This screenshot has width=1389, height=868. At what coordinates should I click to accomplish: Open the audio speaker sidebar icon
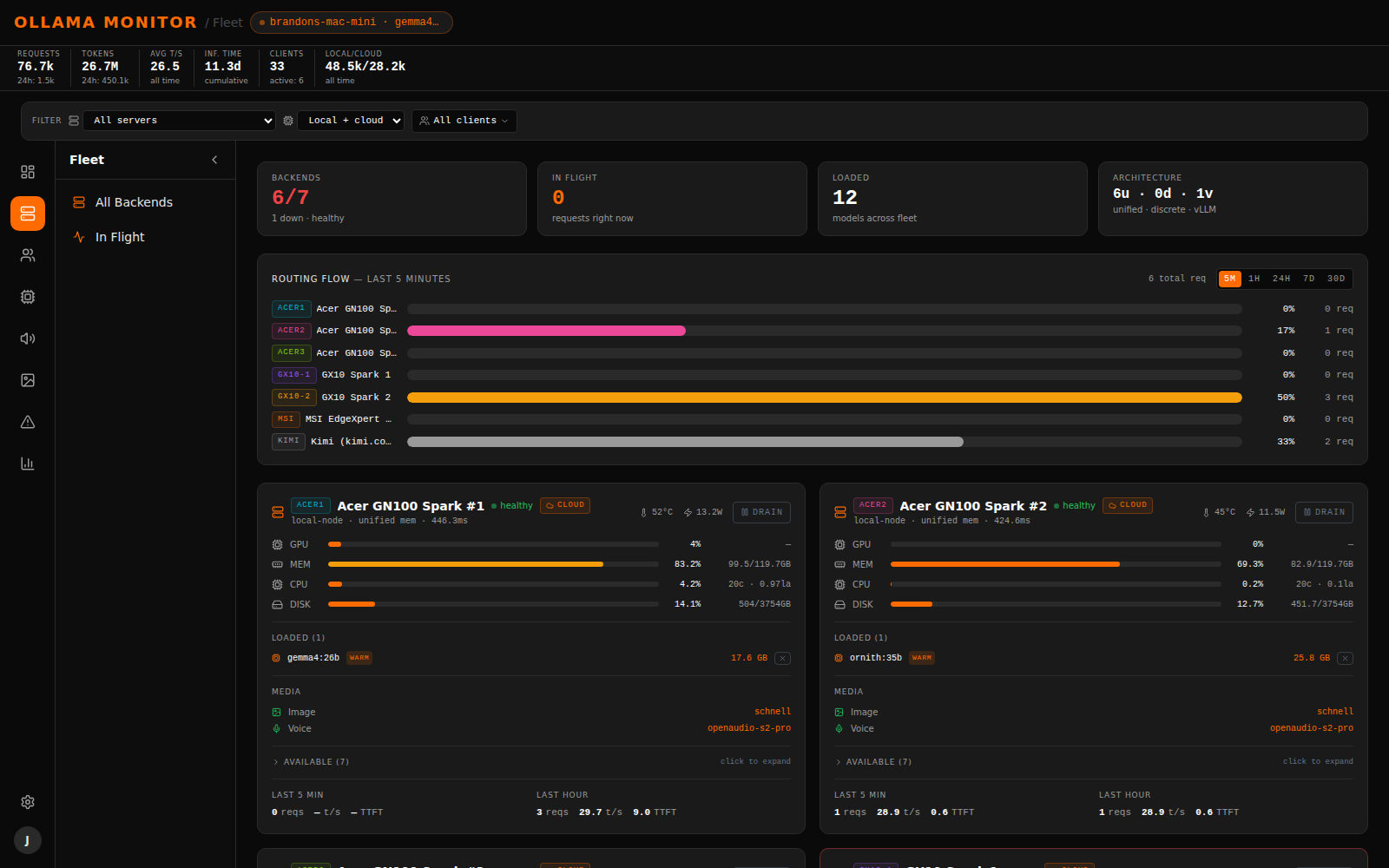tap(28, 339)
